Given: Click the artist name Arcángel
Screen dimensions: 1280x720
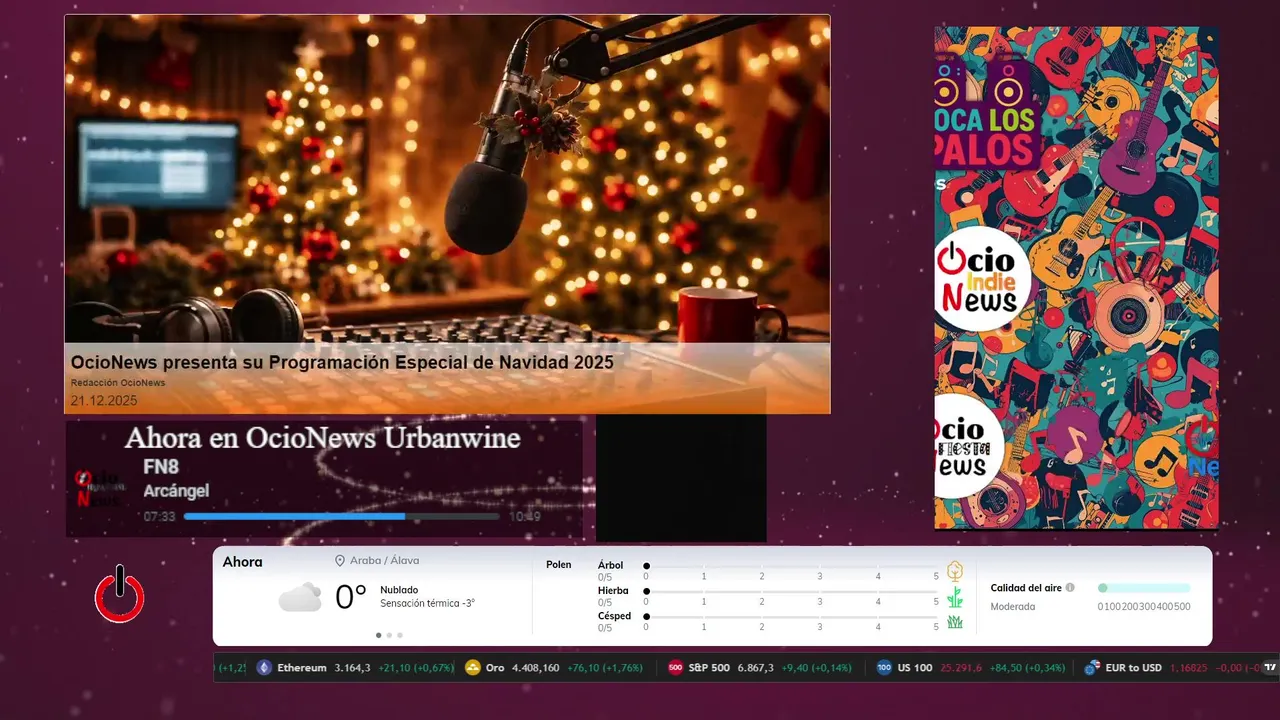Looking at the screenshot, I should (176, 491).
